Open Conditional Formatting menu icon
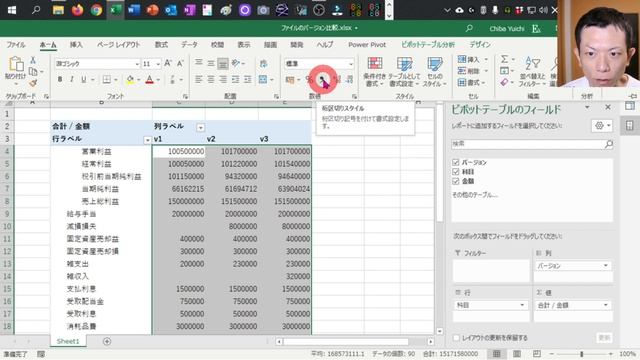The width and height of the screenshot is (640, 360). coord(374,71)
